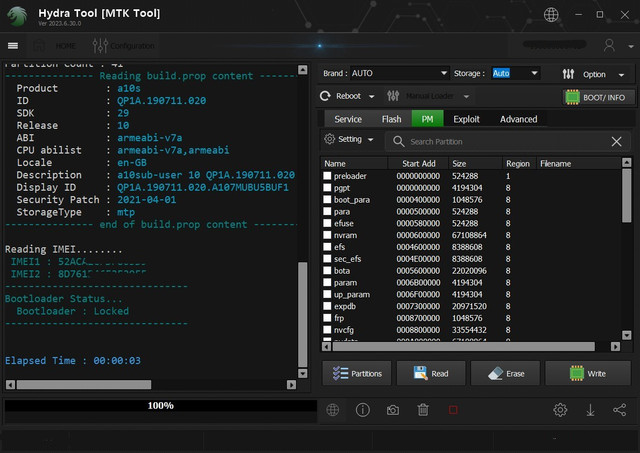Viewport: 640px width, 453px height.
Task: Click the Hydra dragon logo
Action: click(x=18, y=16)
